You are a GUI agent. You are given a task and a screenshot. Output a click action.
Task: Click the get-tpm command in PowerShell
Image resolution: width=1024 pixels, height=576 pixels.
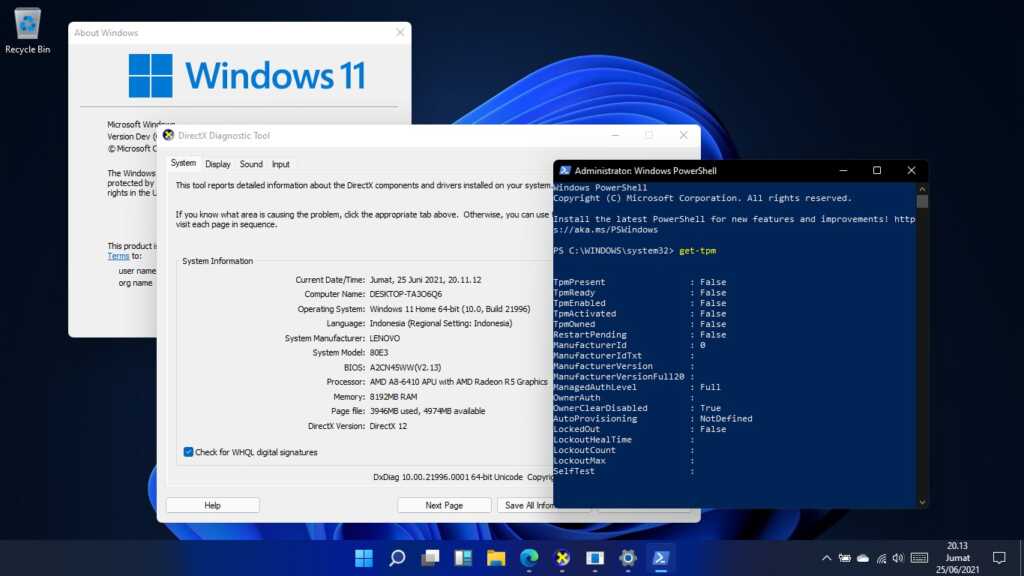[697, 251]
